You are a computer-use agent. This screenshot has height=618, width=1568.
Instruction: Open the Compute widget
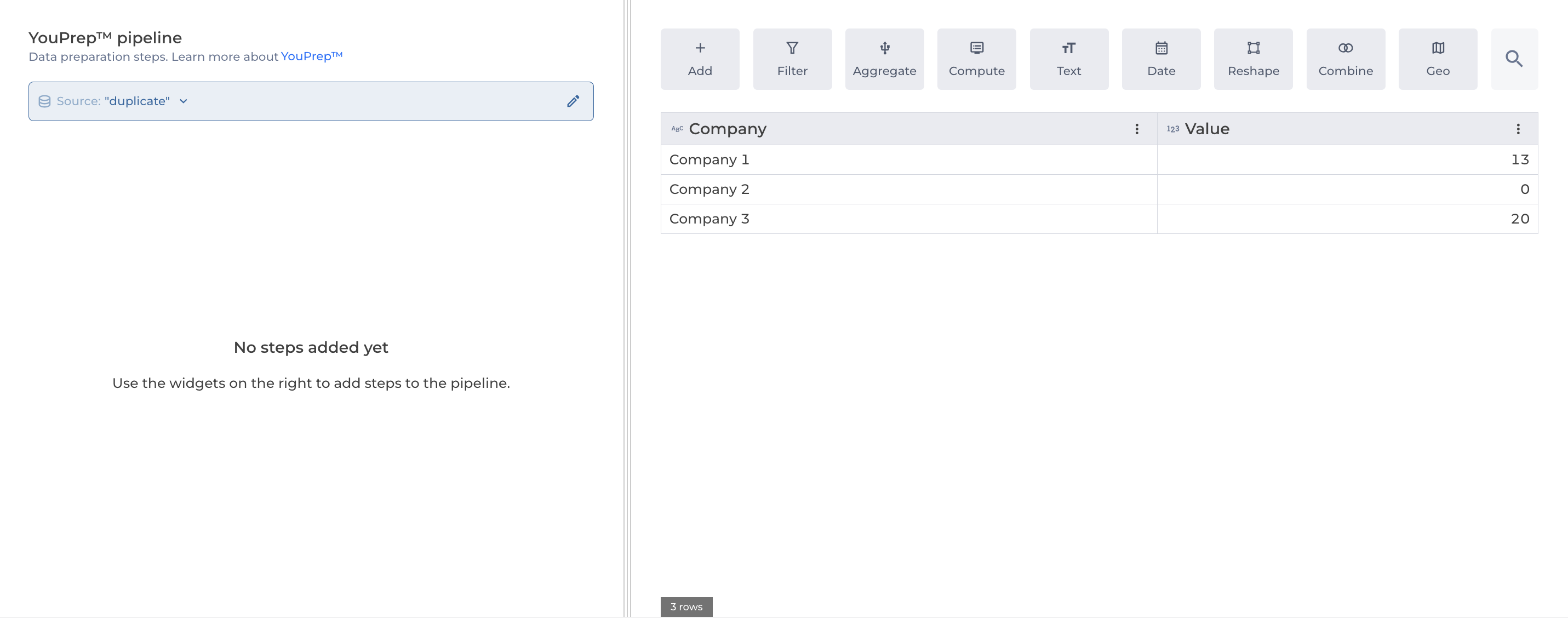(976, 59)
